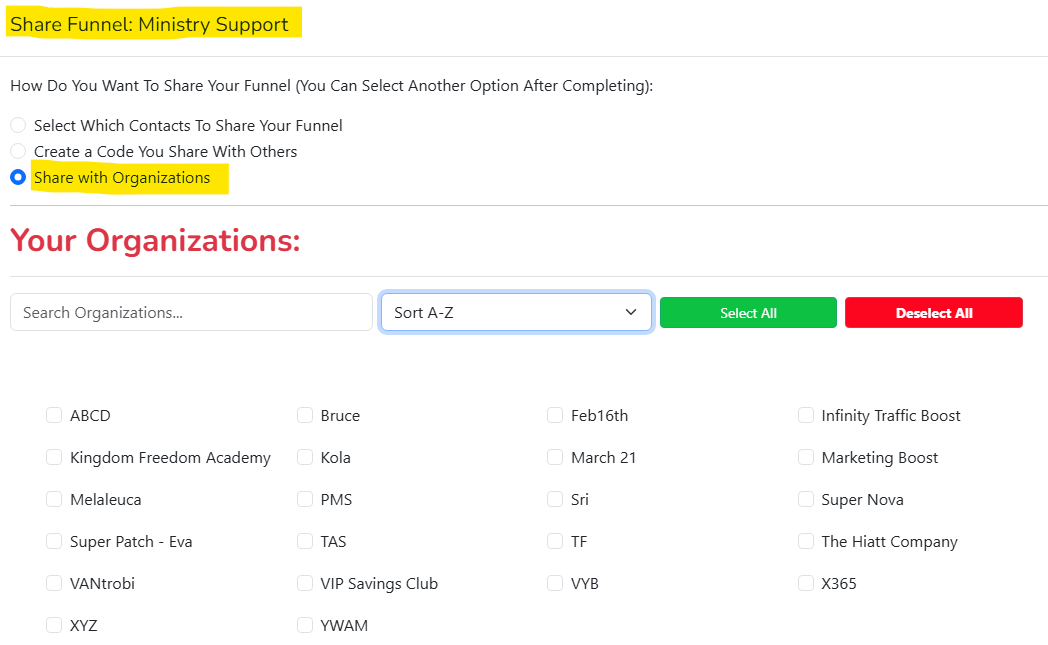Focus the Search Organizations field
1048x645 pixels.
tap(191, 312)
